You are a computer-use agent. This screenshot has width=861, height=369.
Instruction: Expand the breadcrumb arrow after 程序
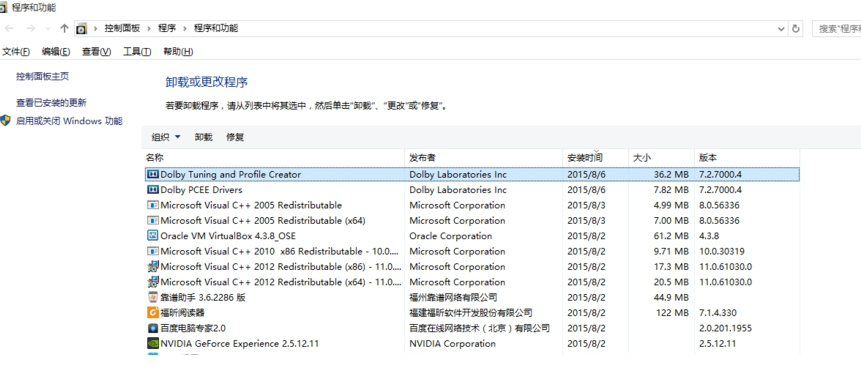[x=184, y=29]
